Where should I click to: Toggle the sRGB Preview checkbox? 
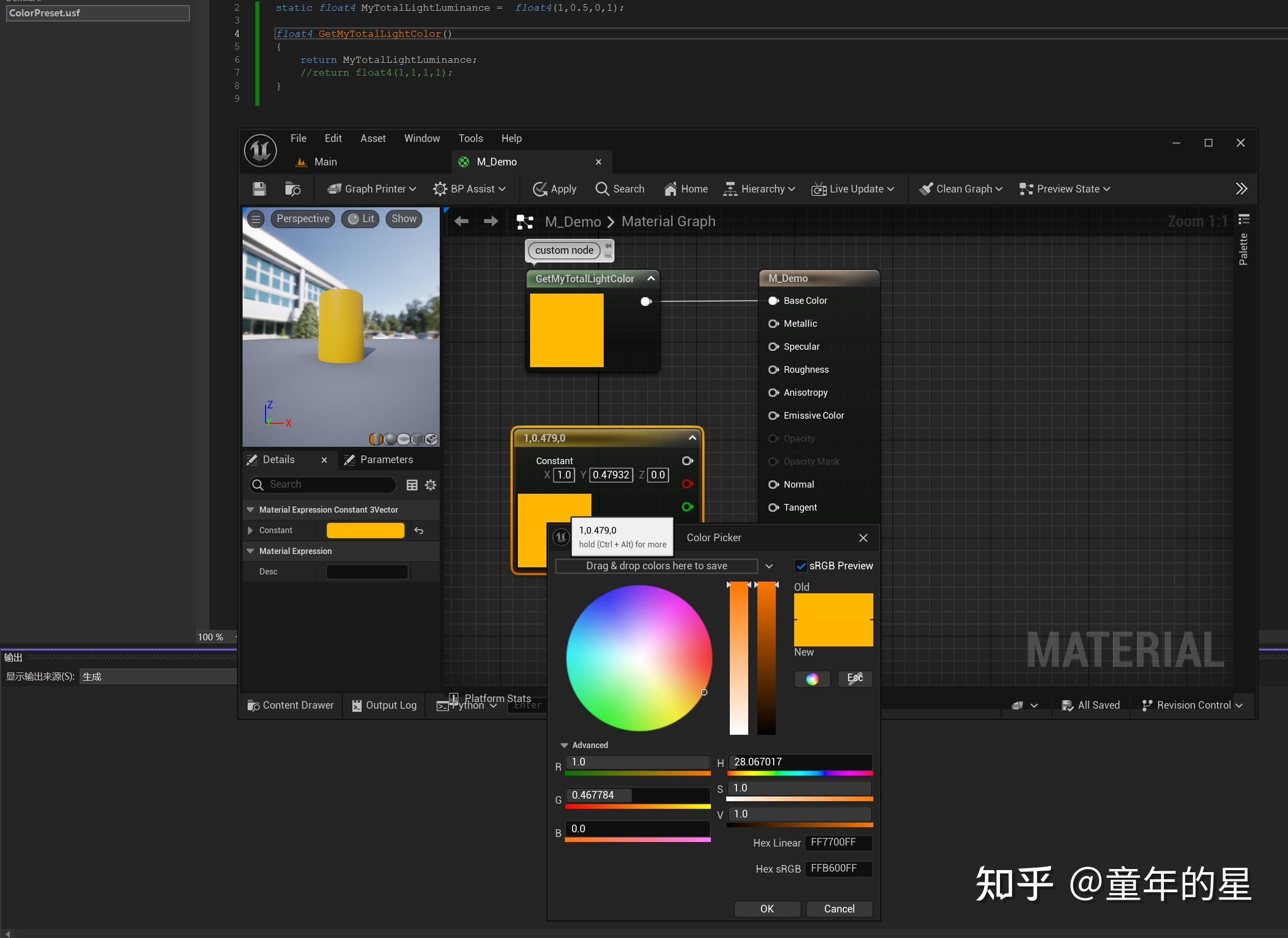tap(801, 566)
